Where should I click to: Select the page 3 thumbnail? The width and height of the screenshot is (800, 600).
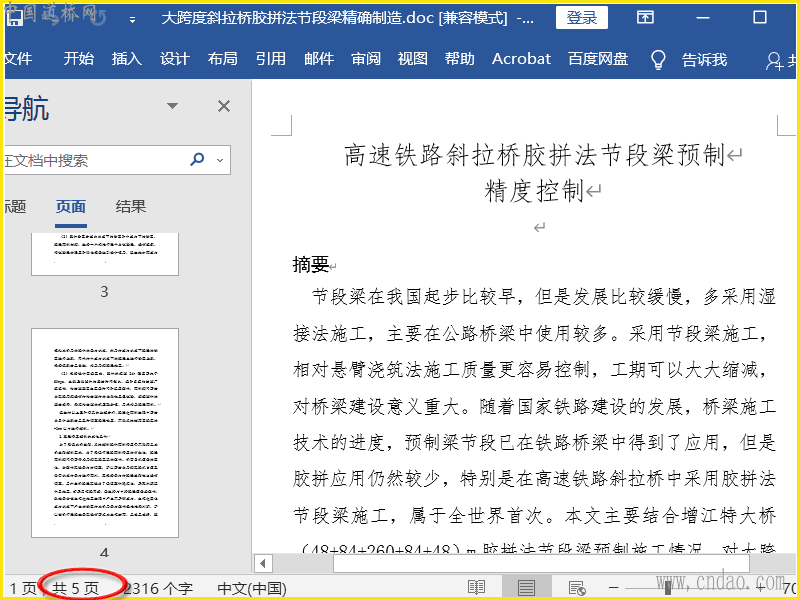(x=105, y=254)
